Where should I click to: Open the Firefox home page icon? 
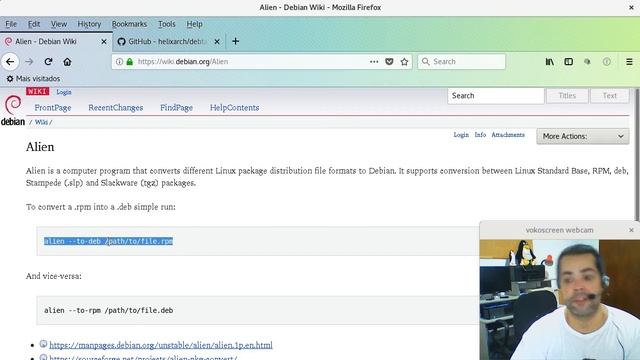click(x=67, y=62)
